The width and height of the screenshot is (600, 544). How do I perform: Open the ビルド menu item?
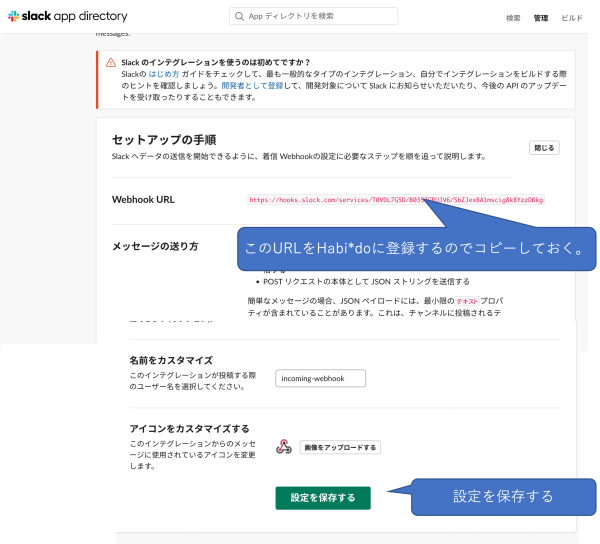click(572, 18)
